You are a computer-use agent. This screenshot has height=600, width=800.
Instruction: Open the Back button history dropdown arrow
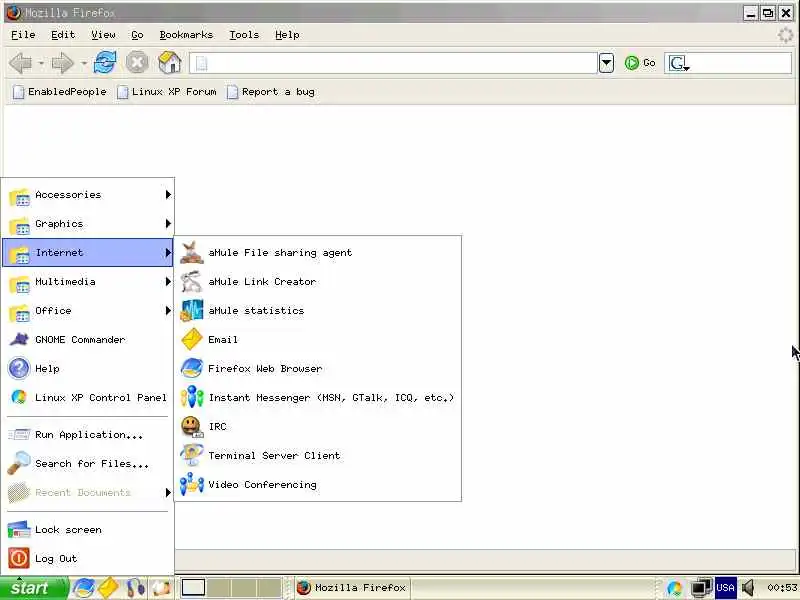click(41, 63)
